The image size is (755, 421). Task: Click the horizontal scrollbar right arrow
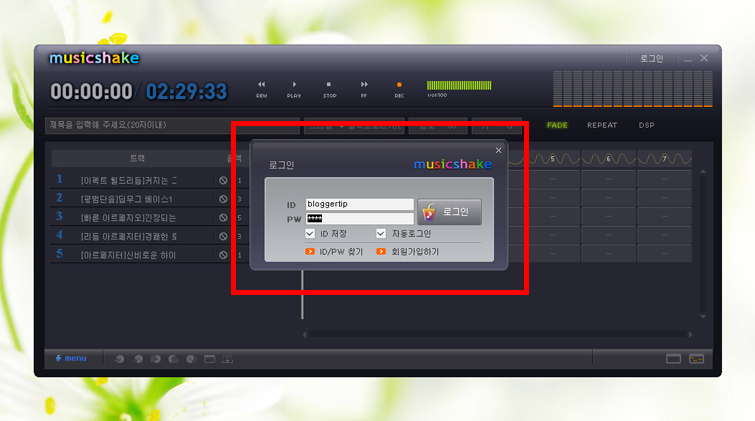point(690,334)
